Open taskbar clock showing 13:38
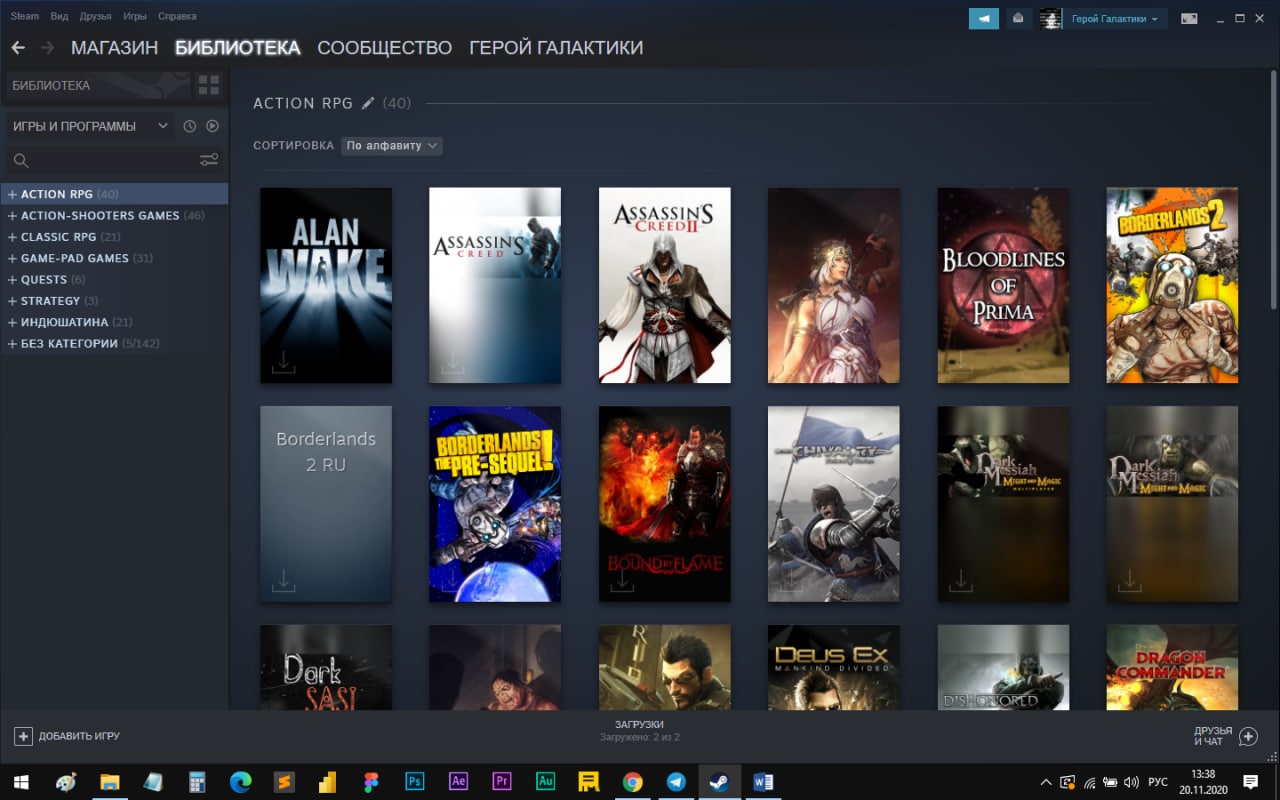The height and width of the screenshot is (800, 1280). pyautogui.click(x=1203, y=782)
